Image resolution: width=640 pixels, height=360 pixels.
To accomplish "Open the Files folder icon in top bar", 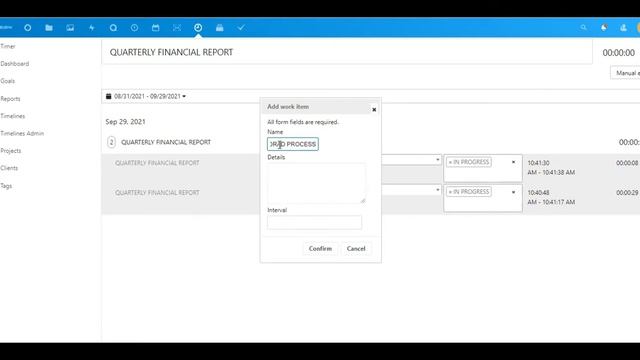I will click(x=49, y=28).
